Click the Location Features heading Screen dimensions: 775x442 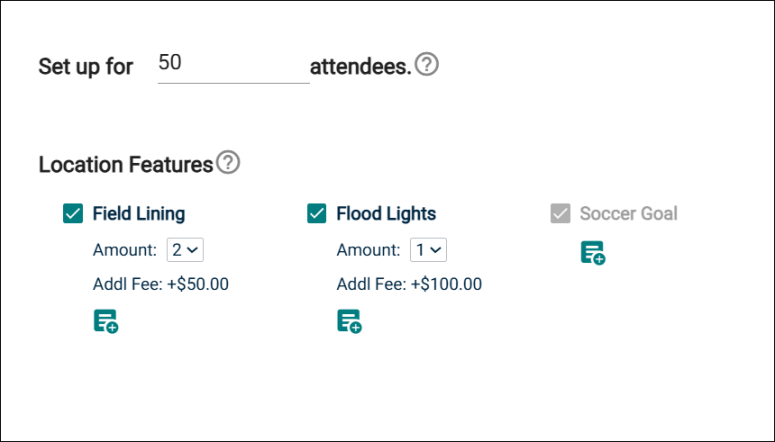coord(126,165)
